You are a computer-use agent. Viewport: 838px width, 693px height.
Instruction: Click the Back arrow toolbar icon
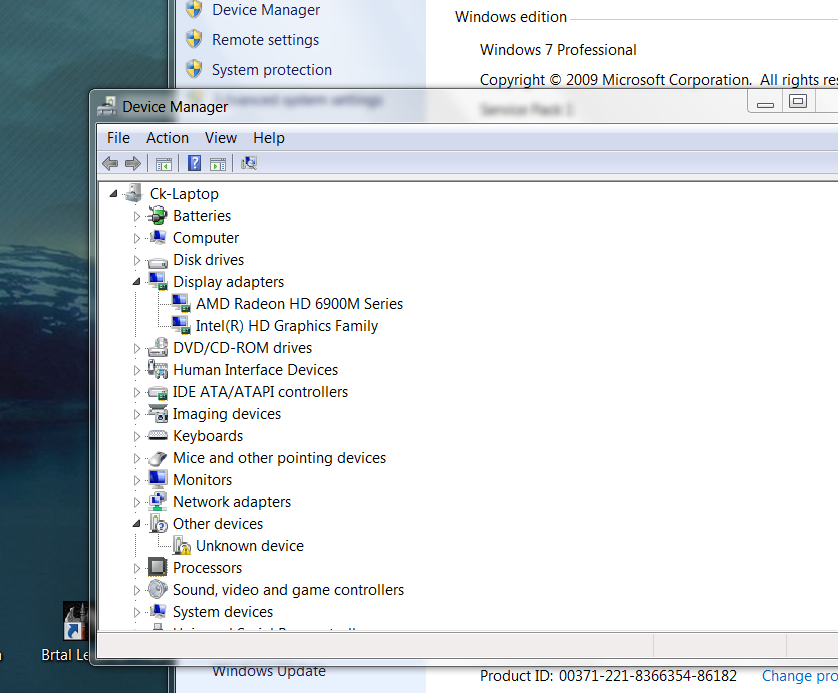[110, 163]
